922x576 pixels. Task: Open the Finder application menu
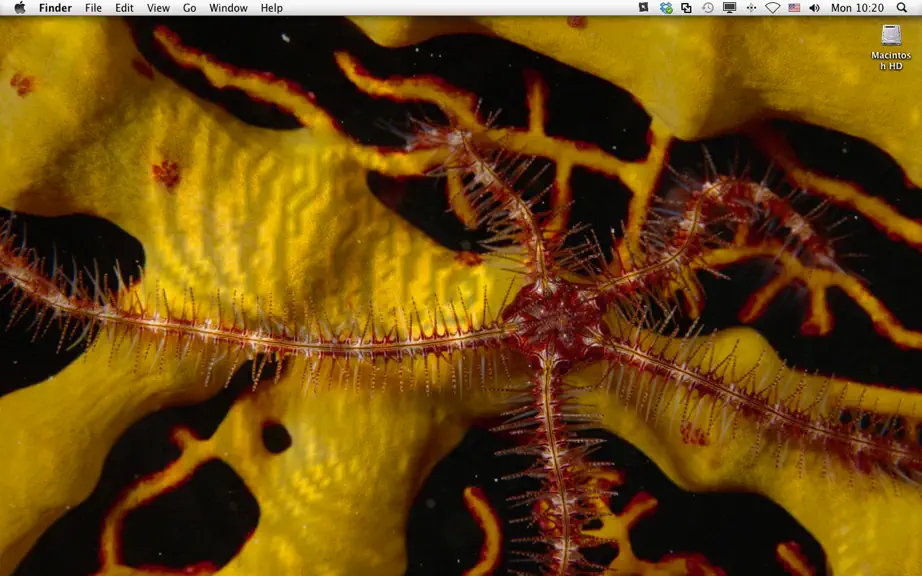click(55, 8)
